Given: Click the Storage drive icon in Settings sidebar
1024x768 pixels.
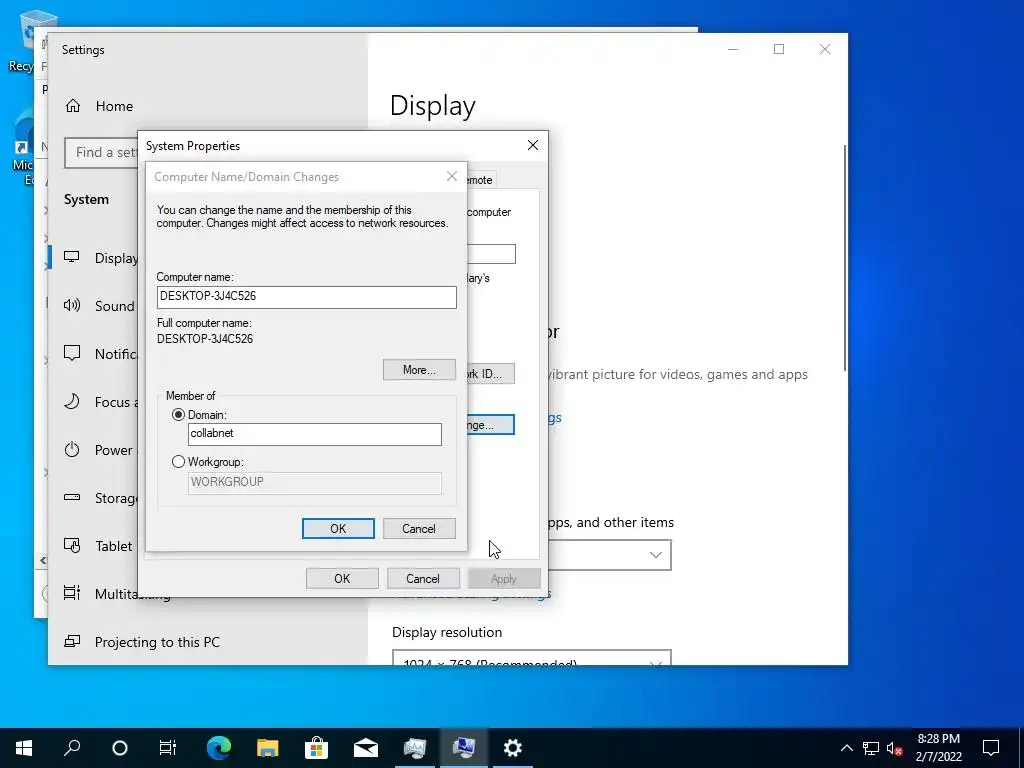Looking at the screenshot, I should tap(72, 498).
